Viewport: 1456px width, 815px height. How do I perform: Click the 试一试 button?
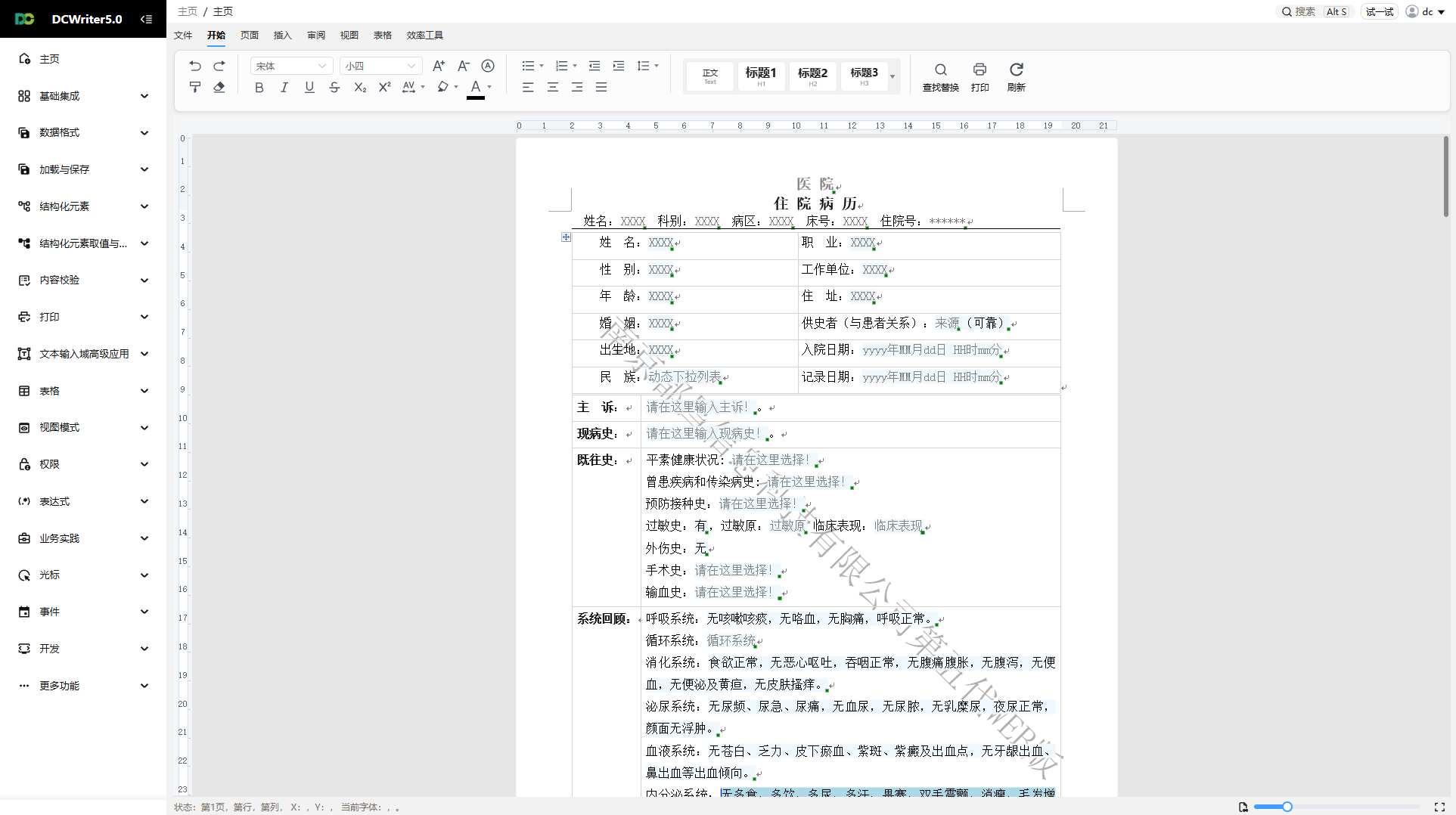(x=1380, y=11)
